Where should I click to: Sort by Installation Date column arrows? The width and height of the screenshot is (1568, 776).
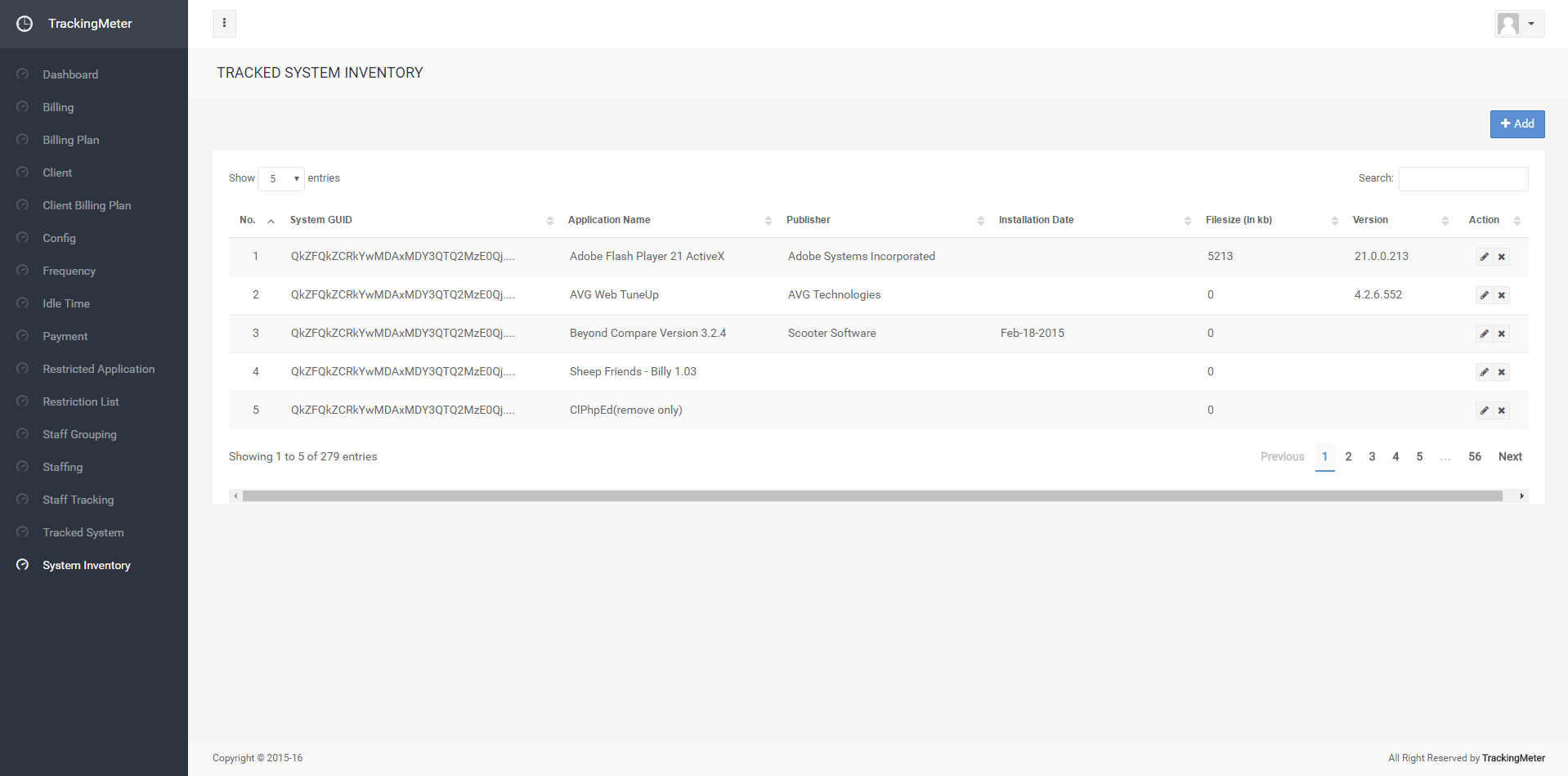click(x=1187, y=221)
